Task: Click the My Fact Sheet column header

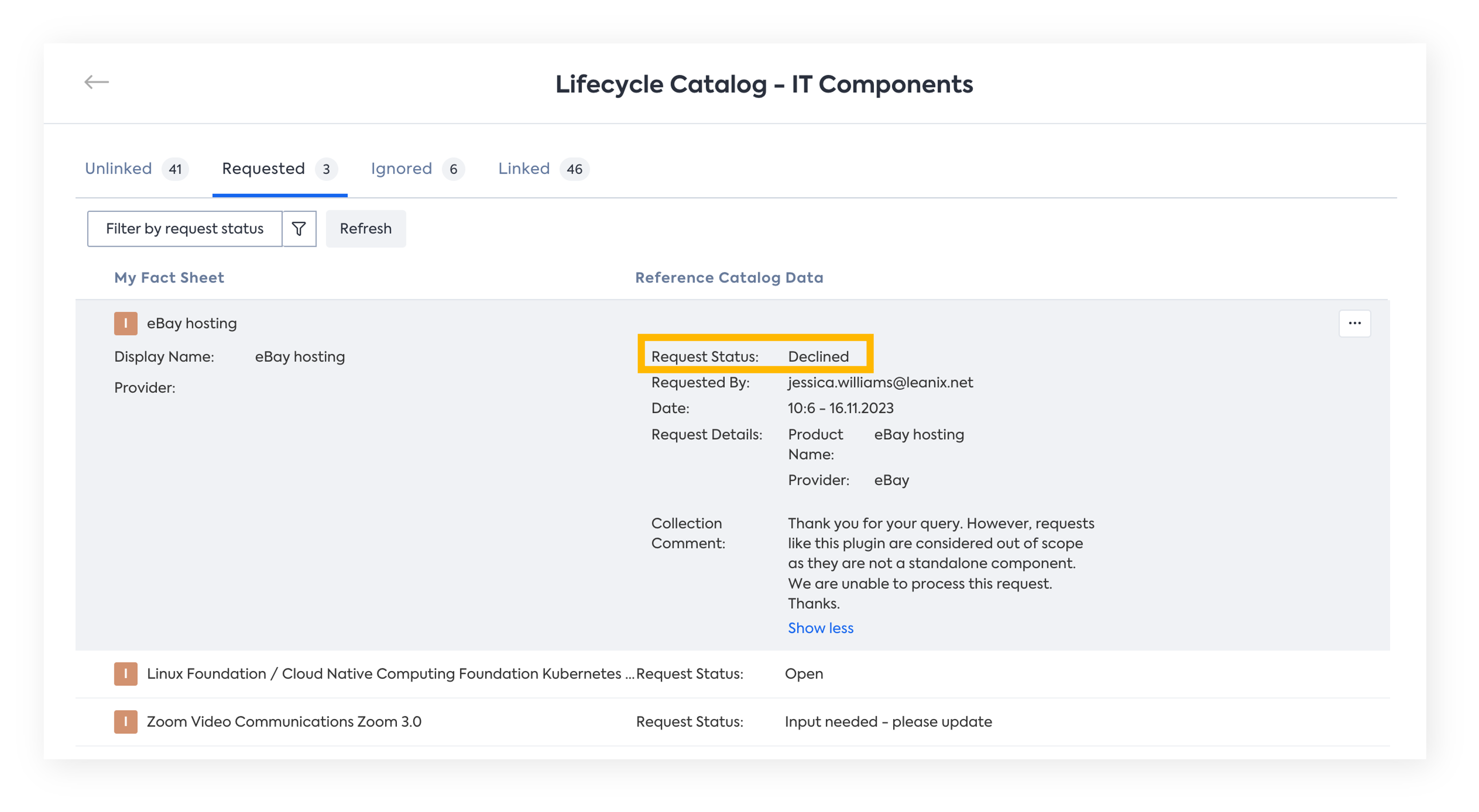Action: coord(169,277)
